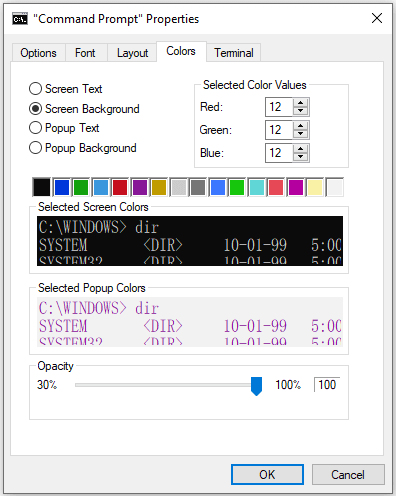The width and height of the screenshot is (396, 496).
Task: Pick the dark red color swatch
Action: point(120,187)
